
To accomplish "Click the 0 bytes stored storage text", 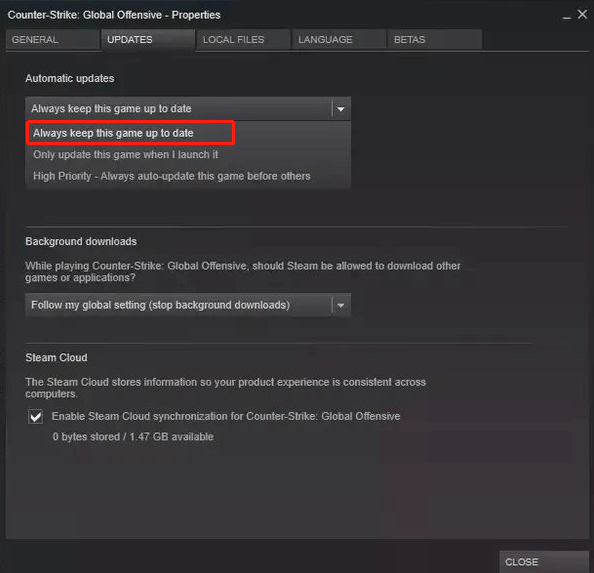I will coord(133,437).
